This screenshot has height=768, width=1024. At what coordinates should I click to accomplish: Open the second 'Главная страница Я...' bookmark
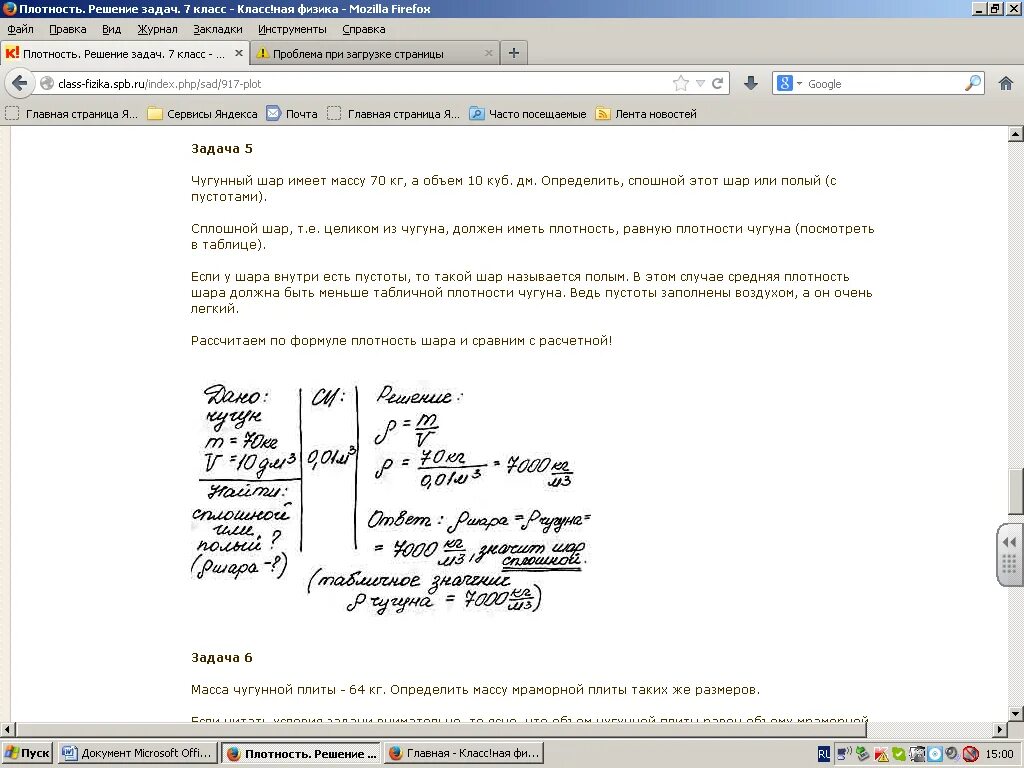pyautogui.click(x=394, y=114)
